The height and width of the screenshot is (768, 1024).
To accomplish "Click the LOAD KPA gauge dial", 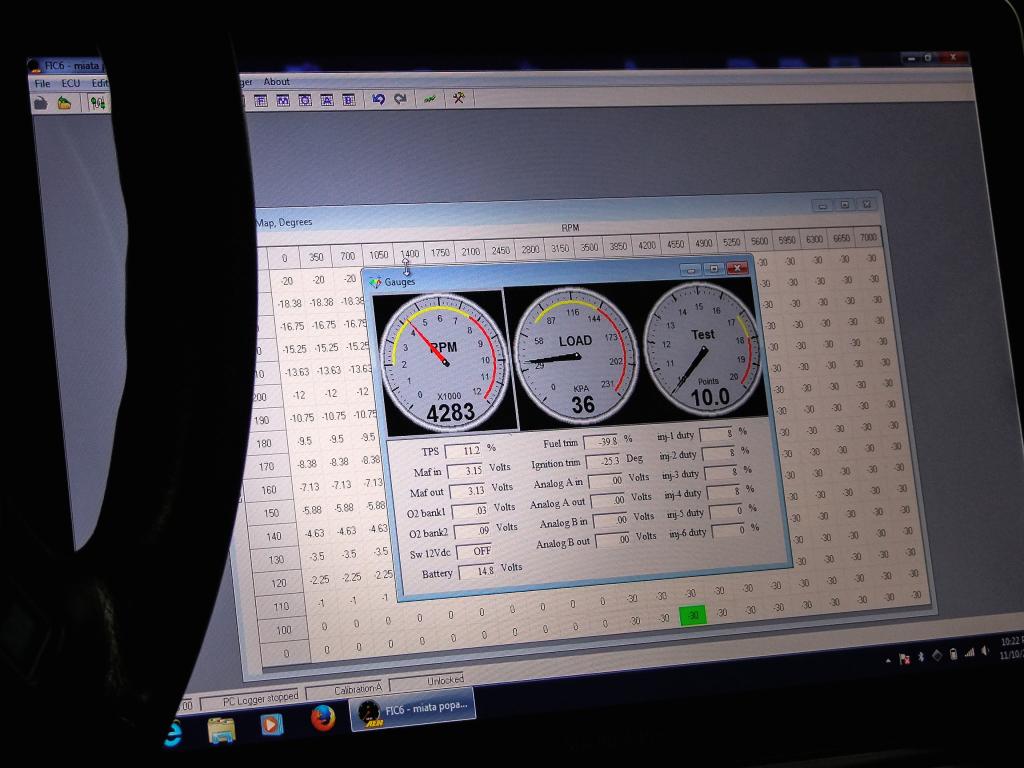I will click(575, 356).
